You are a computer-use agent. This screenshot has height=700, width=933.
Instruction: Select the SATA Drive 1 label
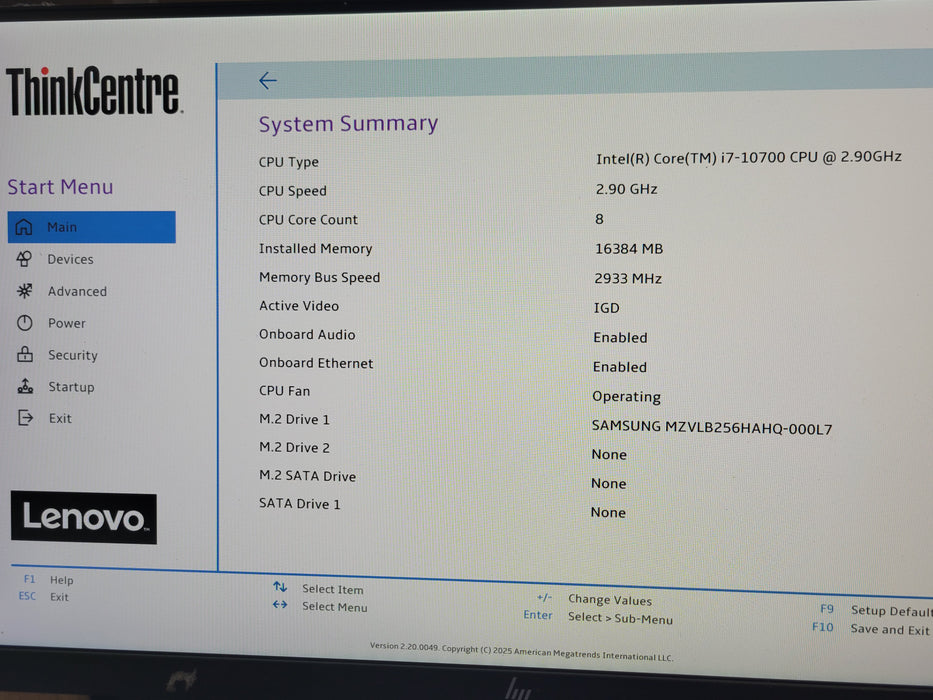click(300, 504)
